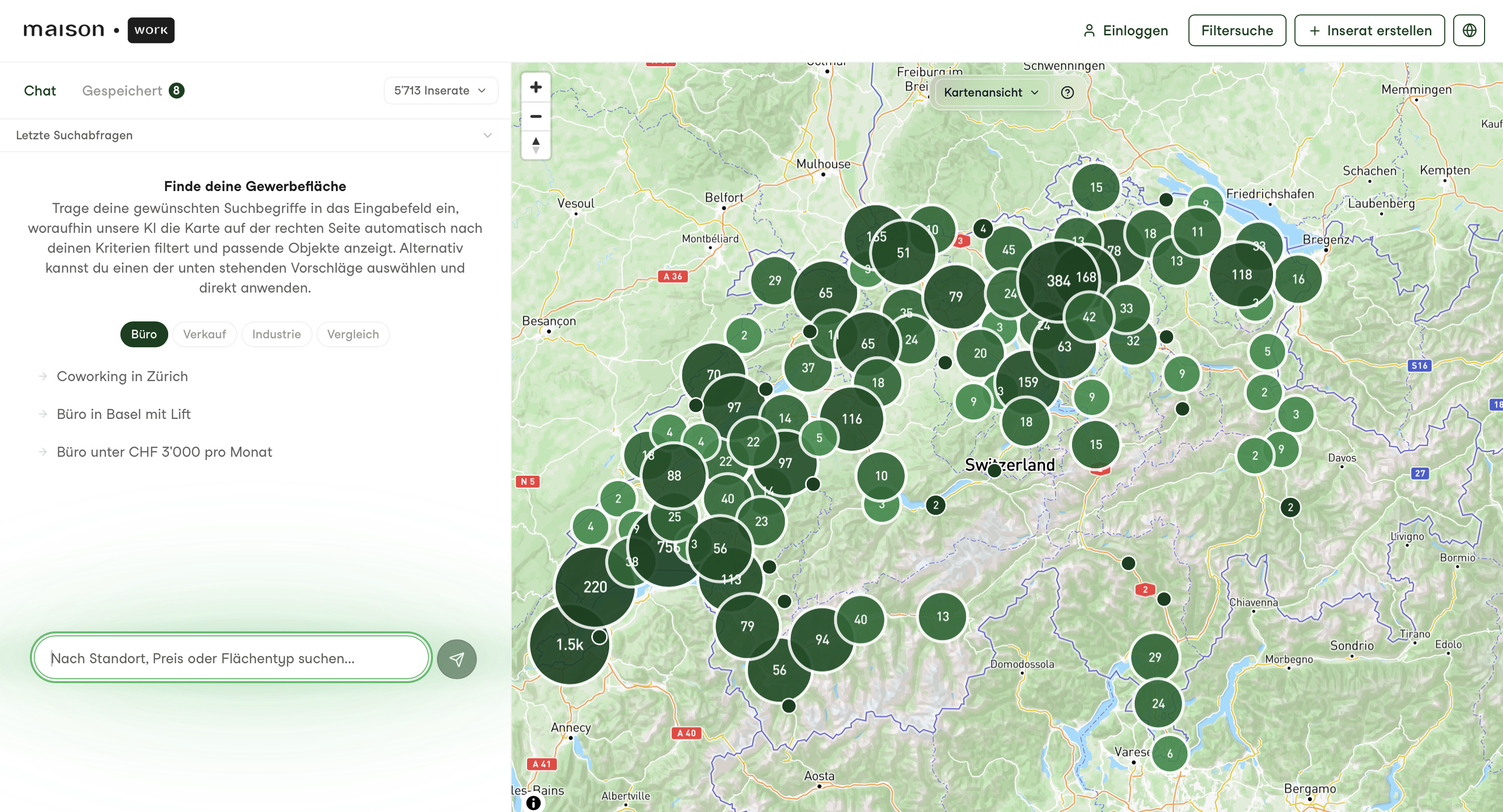Switch to the Gespeichert tab
1503x812 pixels.
click(133, 91)
